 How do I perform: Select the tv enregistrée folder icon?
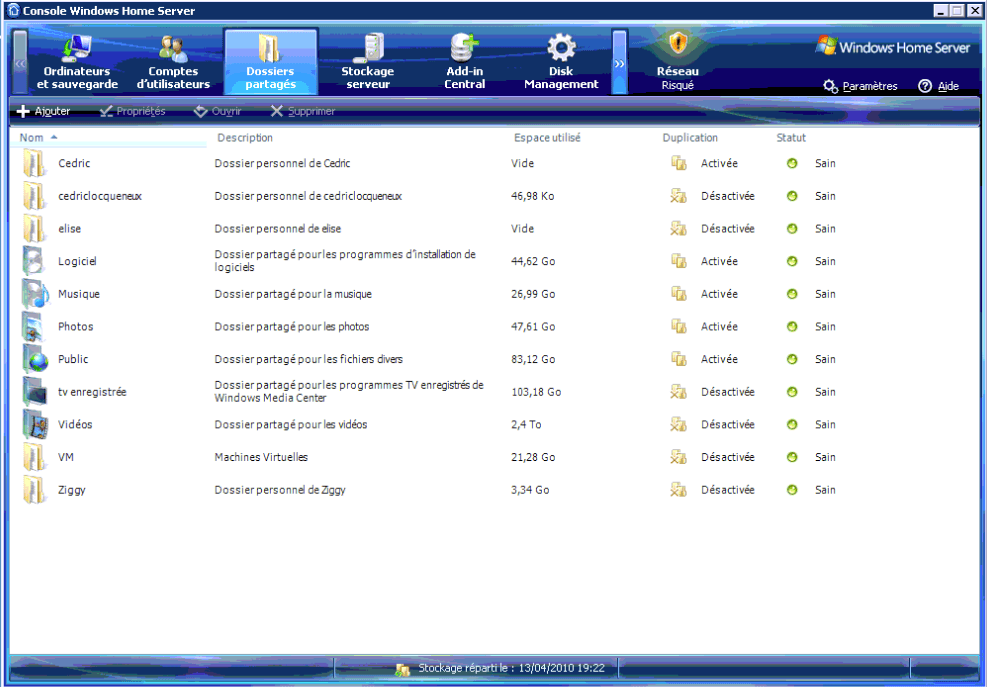coord(34,392)
